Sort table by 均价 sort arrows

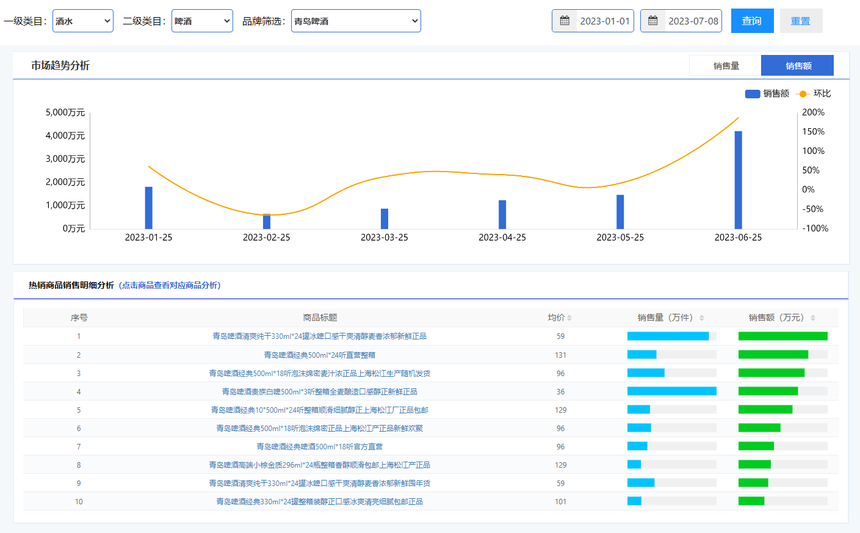569,318
